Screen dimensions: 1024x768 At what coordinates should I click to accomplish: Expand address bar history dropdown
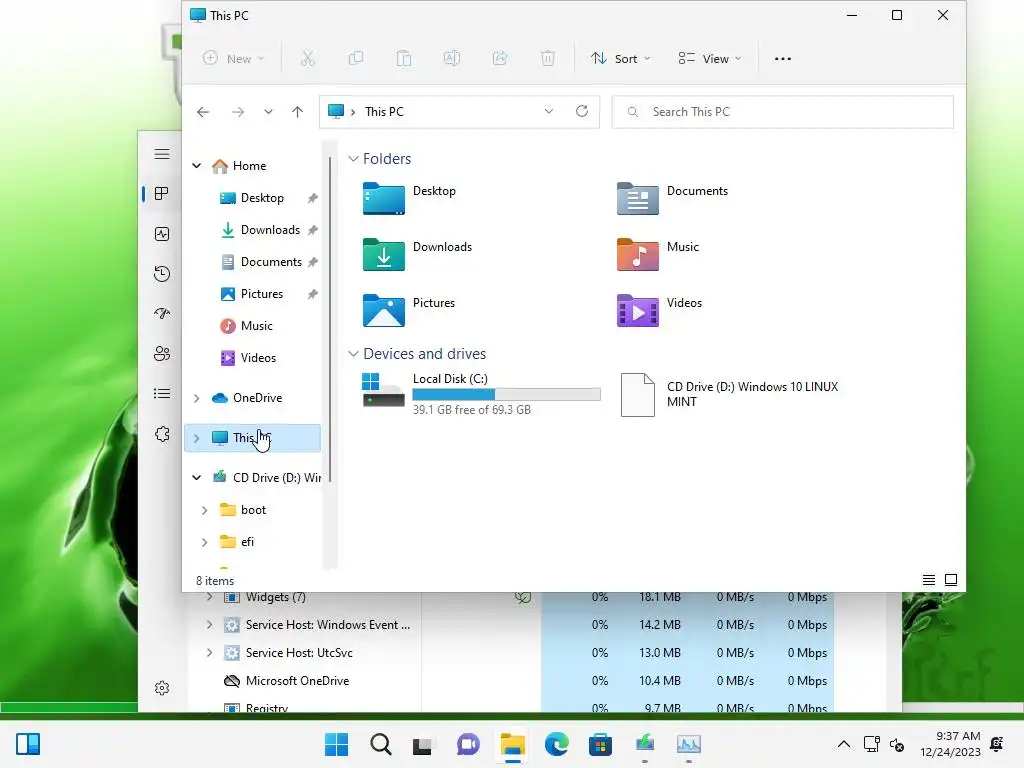pos(549,111)
